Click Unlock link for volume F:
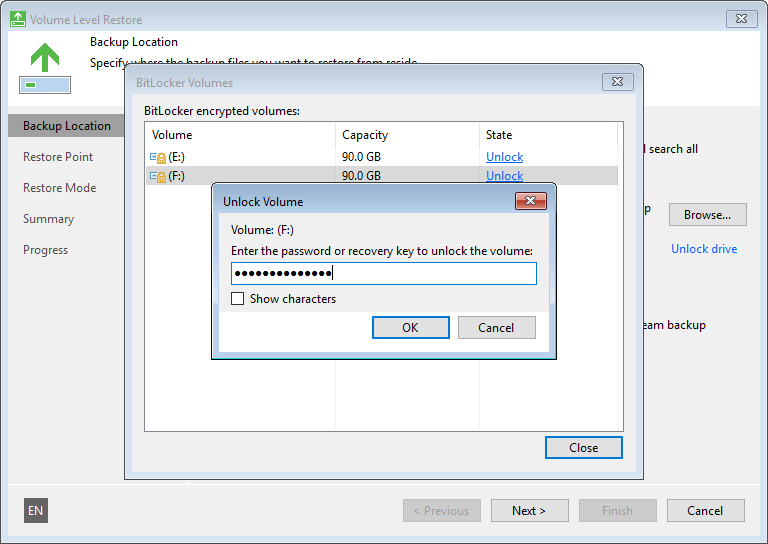This screenshot has width=768, height=544. (x=504, y=176)
